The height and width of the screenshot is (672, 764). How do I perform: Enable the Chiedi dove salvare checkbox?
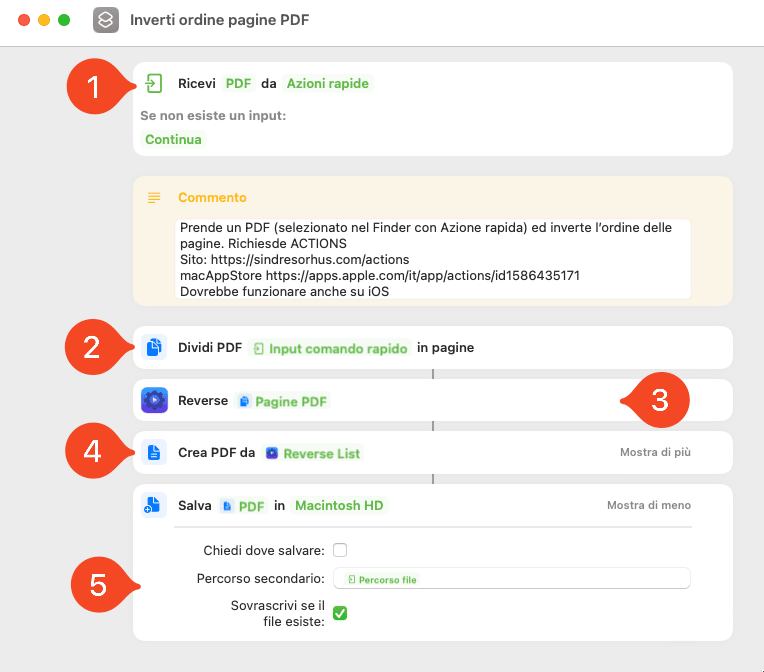point(340,550)
